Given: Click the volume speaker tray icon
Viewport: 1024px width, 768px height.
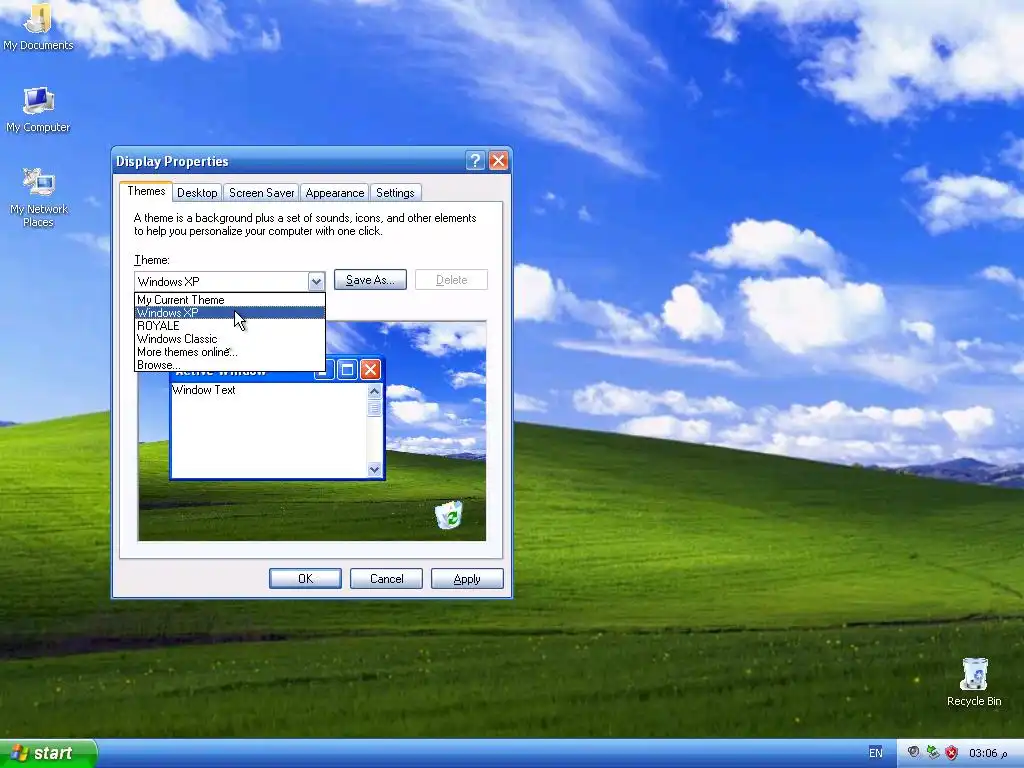Looking at the screenshot, I should (914, 752).
